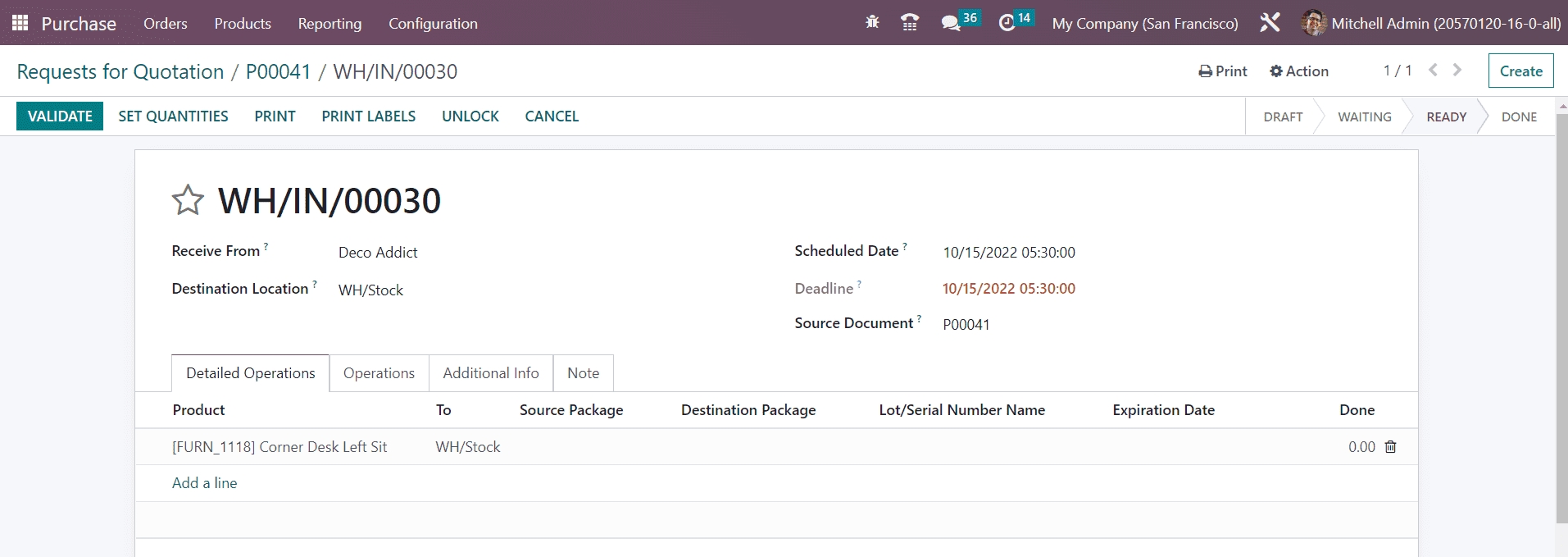Click the wrench tools icon
1568x557 pixels.
click(x=1270, y=23)
